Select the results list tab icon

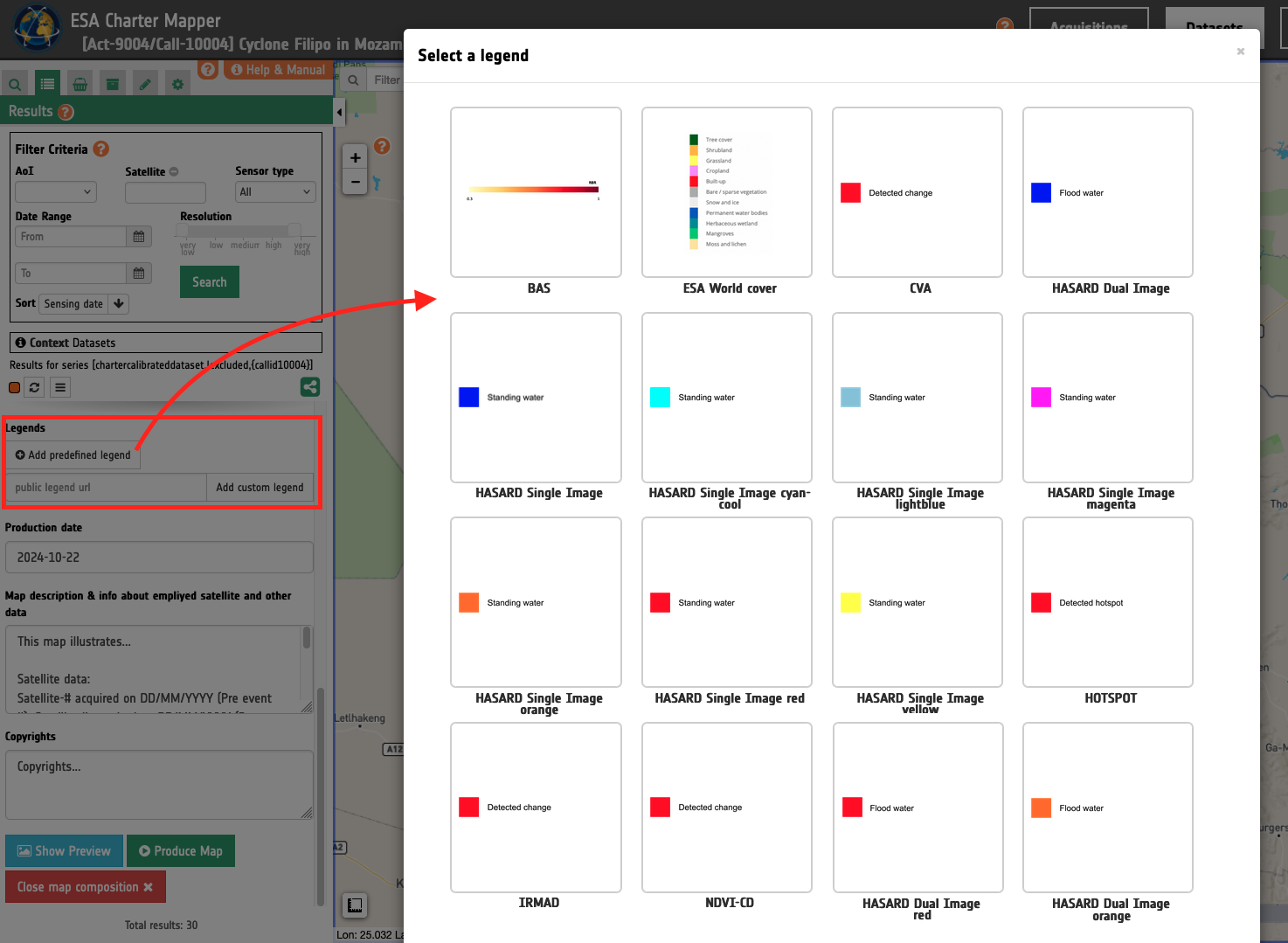47,84
